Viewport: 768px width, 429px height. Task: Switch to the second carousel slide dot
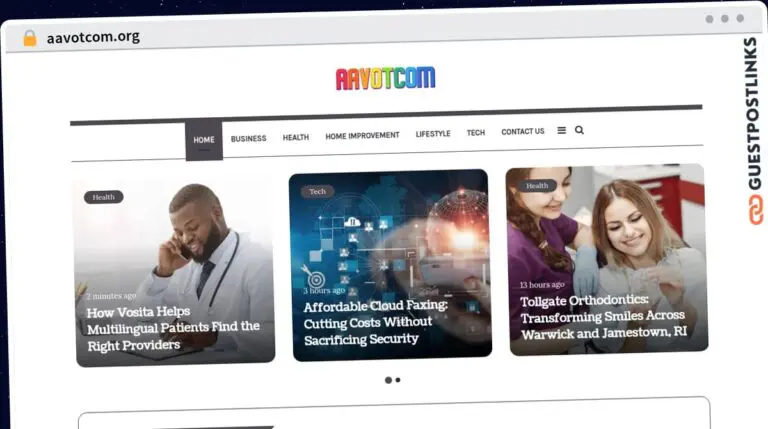click(x=398, y=380)
